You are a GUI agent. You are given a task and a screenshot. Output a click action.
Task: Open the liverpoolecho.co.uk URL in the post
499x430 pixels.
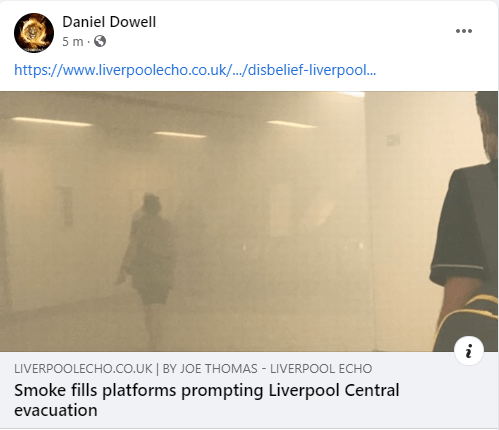pos(195,70)
